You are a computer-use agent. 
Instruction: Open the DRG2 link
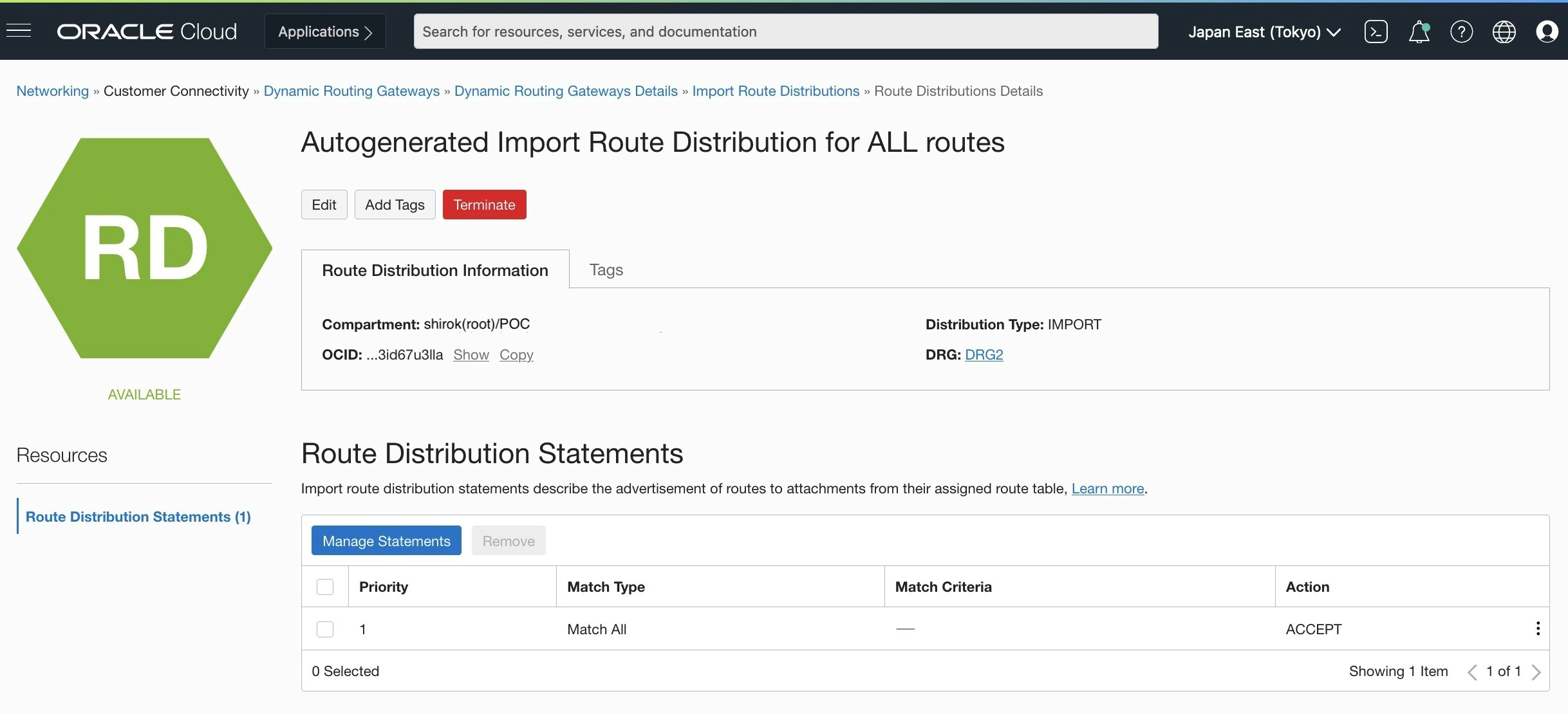pos(984,354)
